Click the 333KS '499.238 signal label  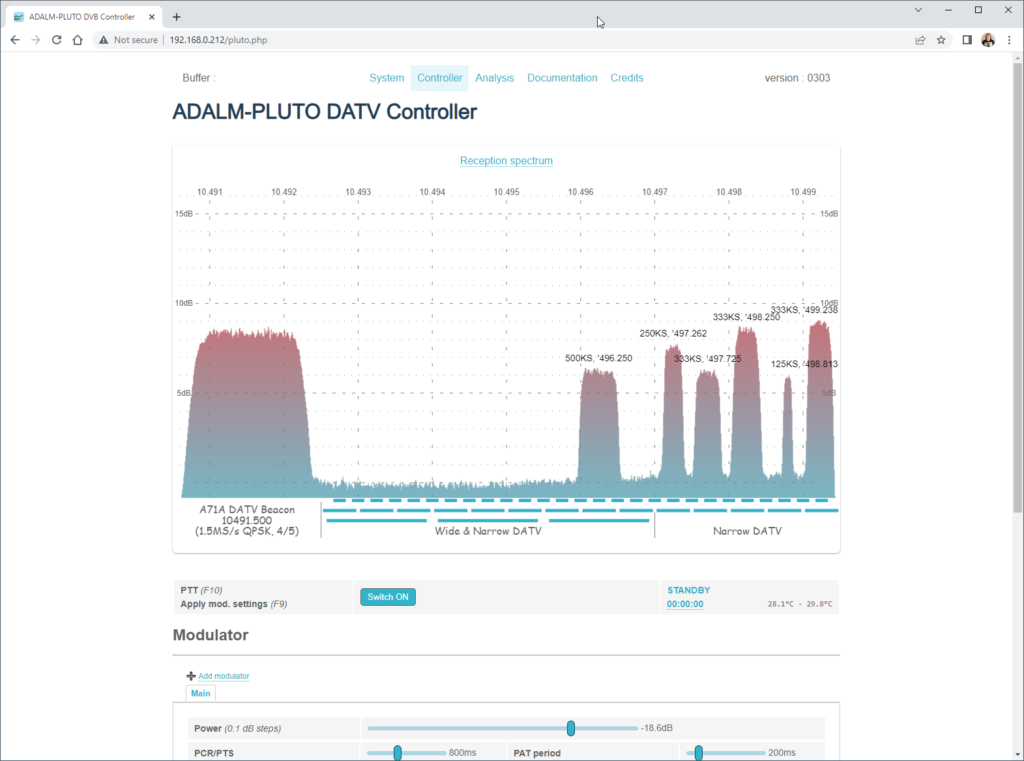(804, 310)
